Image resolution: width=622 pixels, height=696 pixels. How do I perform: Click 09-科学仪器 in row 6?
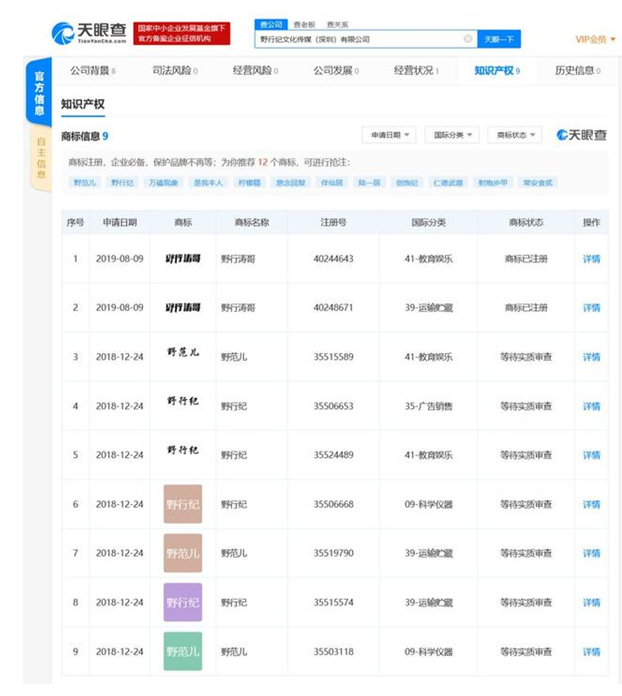[428, 504]
